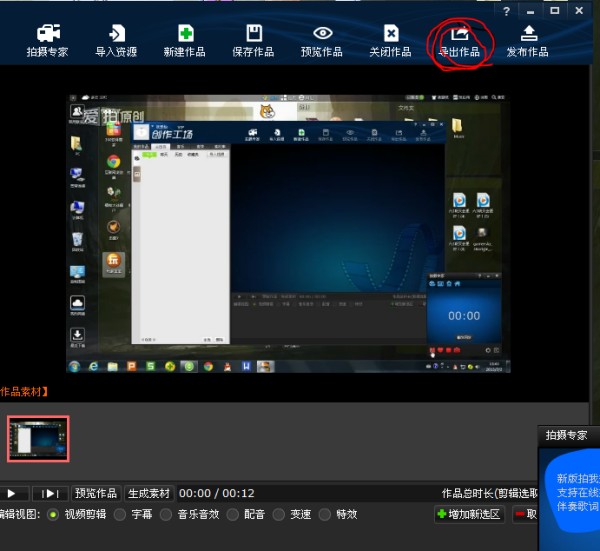Select the clip thumbnail in materials
The width and height of the screenshot is (600, 551).
(x=38, y=439)
